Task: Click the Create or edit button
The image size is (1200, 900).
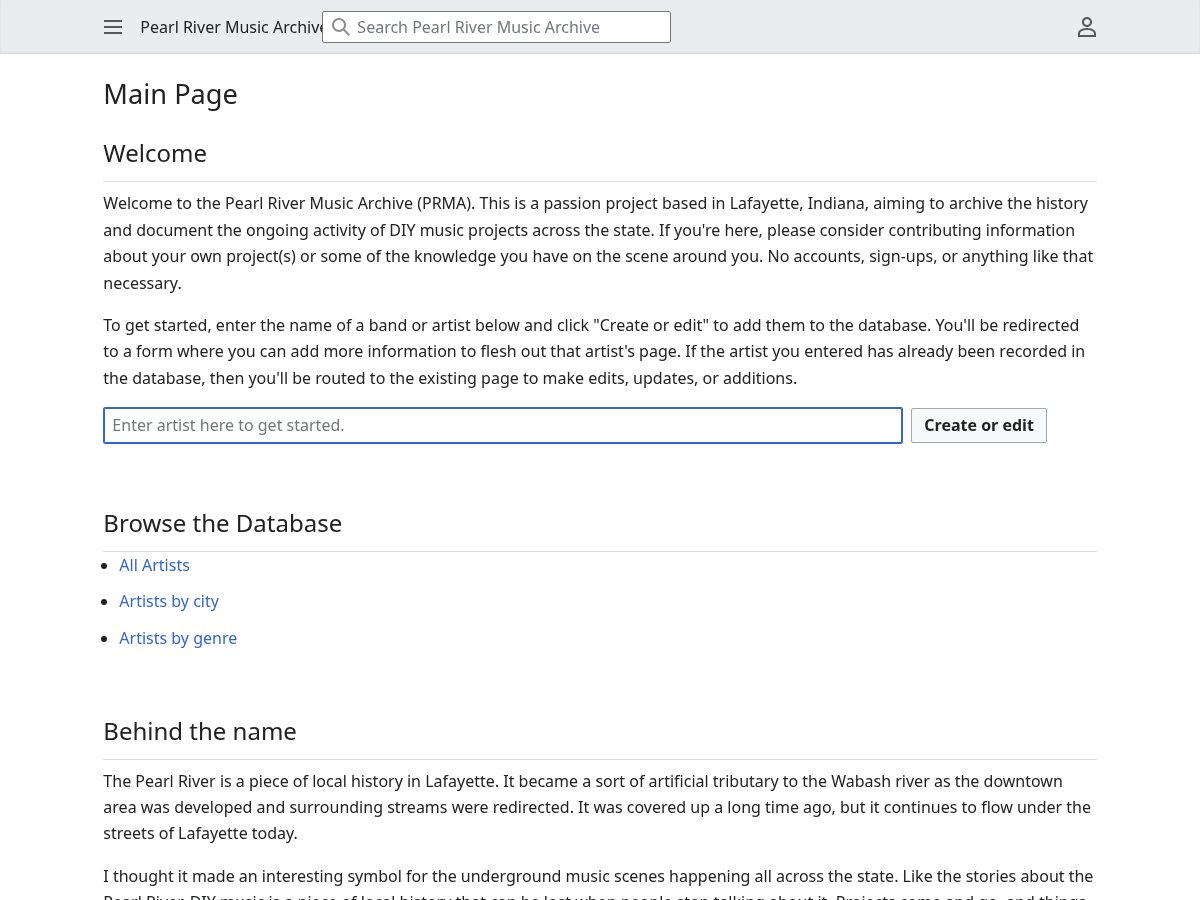Action: (x=979, y=425)
